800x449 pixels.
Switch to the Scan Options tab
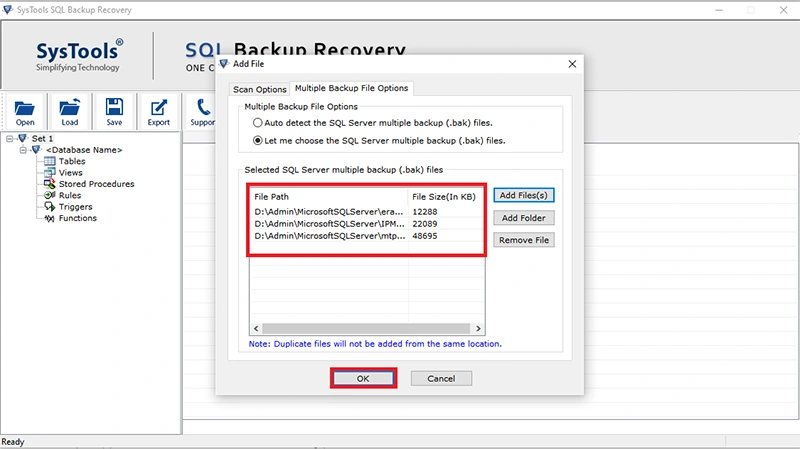(x=259, y=89)
